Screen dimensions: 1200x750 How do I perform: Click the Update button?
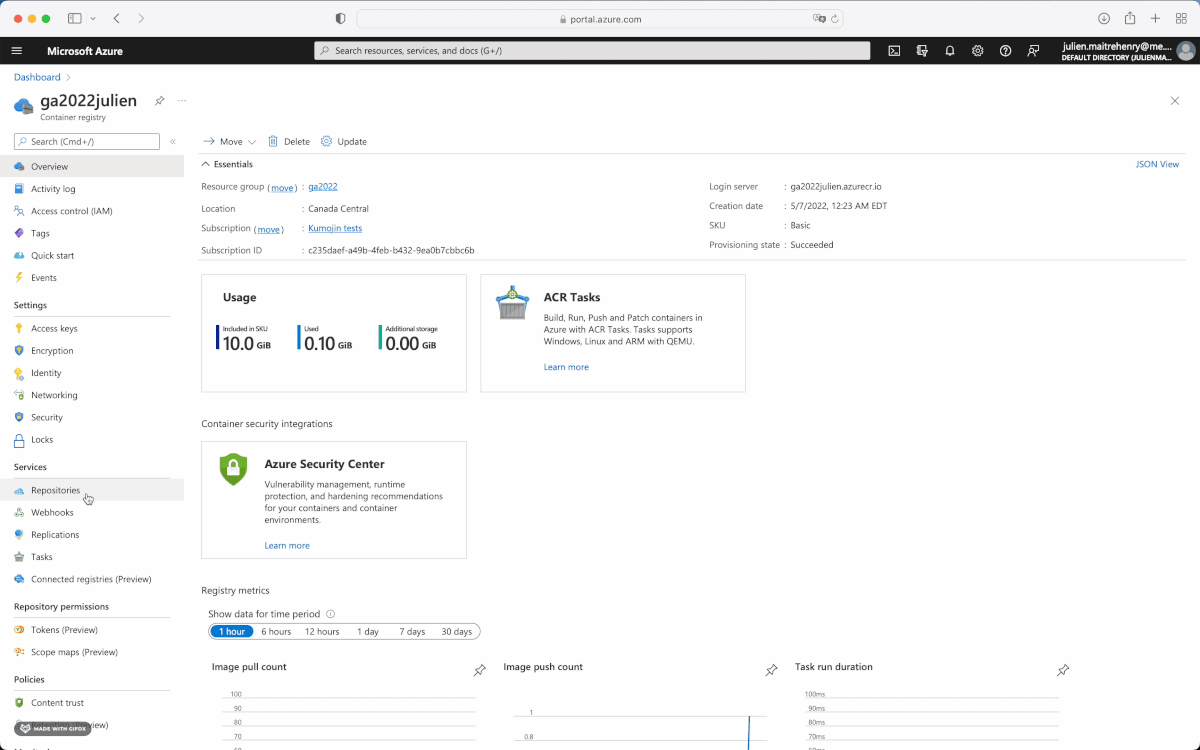(344, 142)
